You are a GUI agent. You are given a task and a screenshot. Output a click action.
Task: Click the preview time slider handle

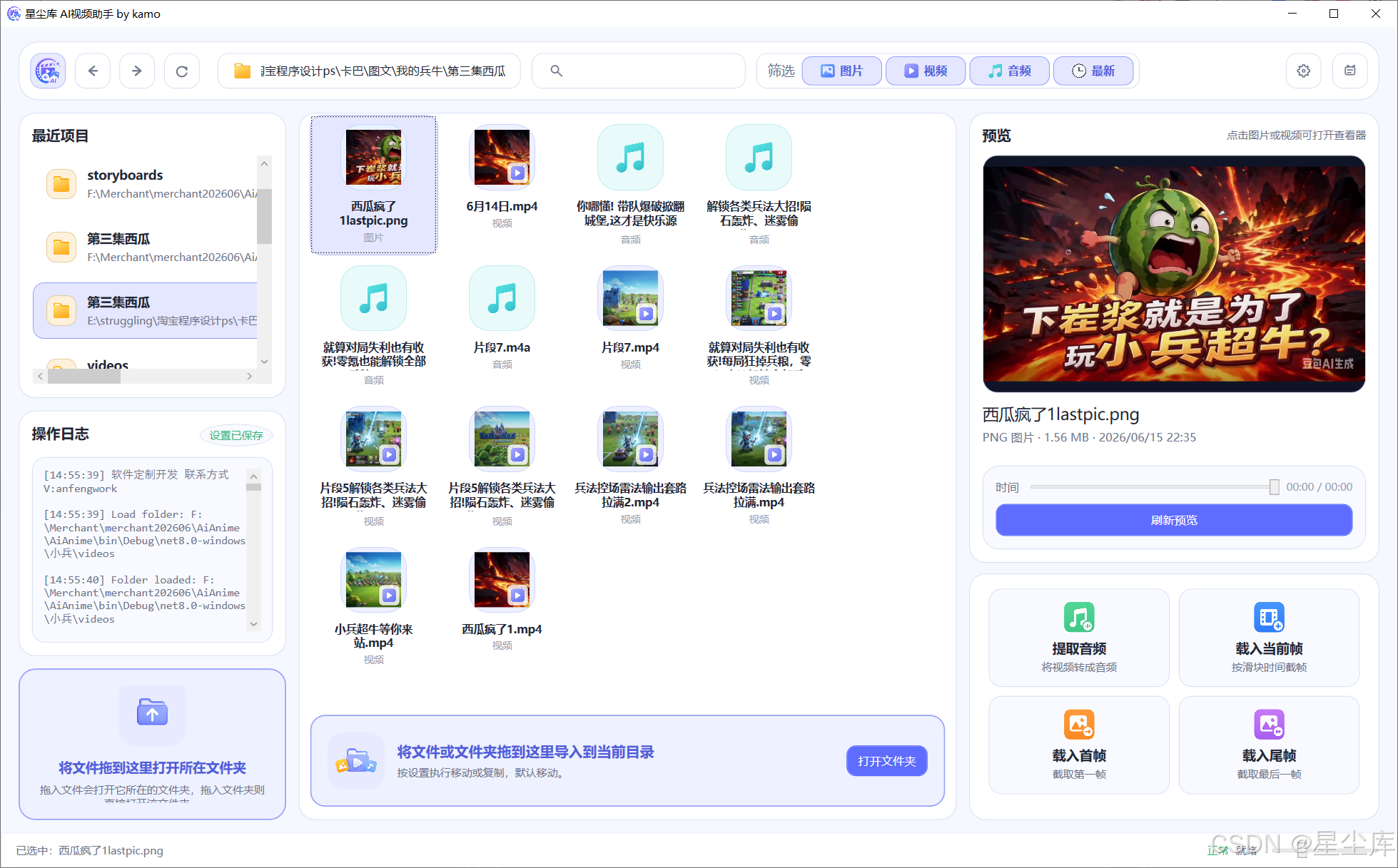click(x=1274, y=487)
